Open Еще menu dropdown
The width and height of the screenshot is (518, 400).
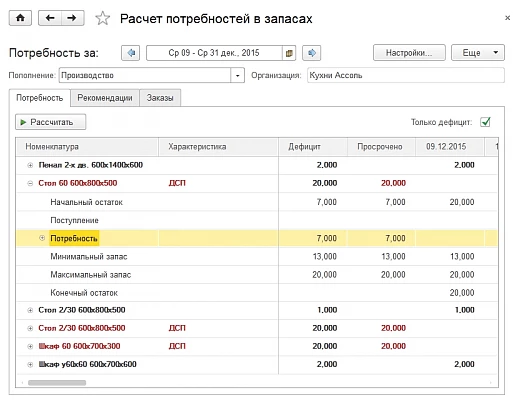478,53
